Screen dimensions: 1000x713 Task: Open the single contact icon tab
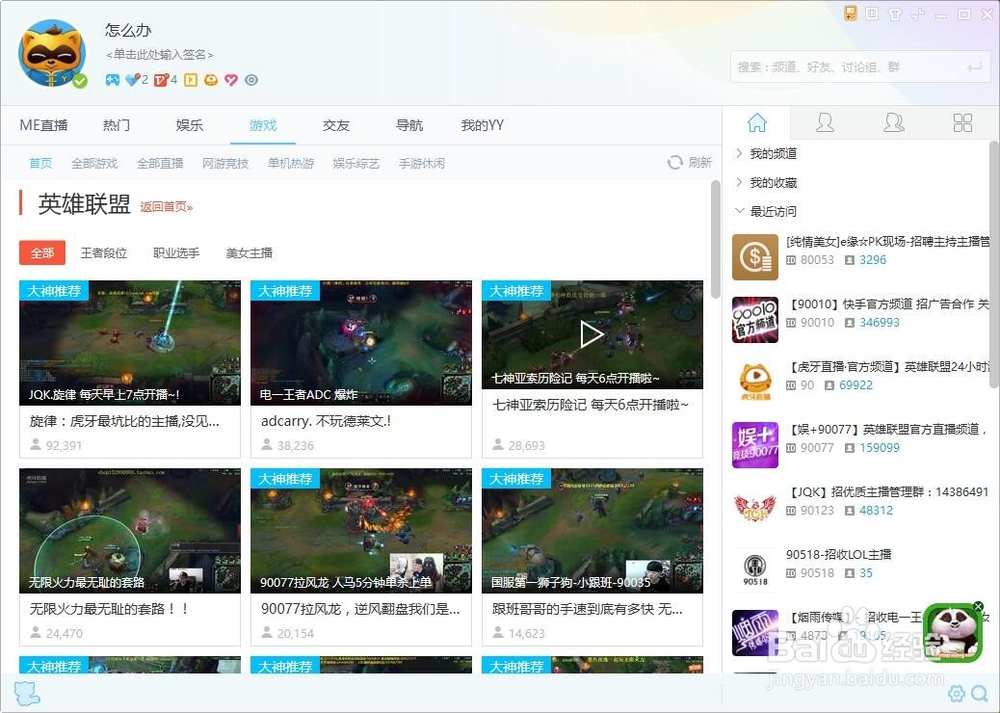coord(825,122)
